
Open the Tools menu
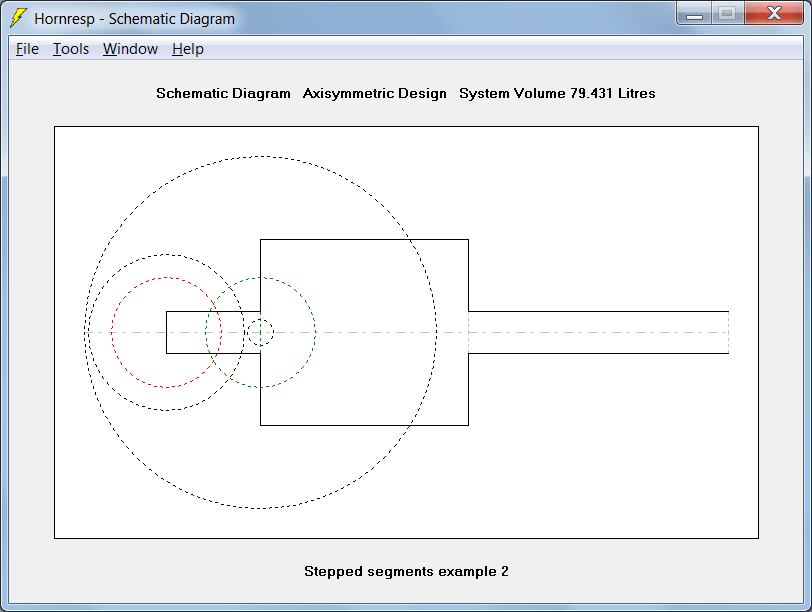click(x=70, y=49)
